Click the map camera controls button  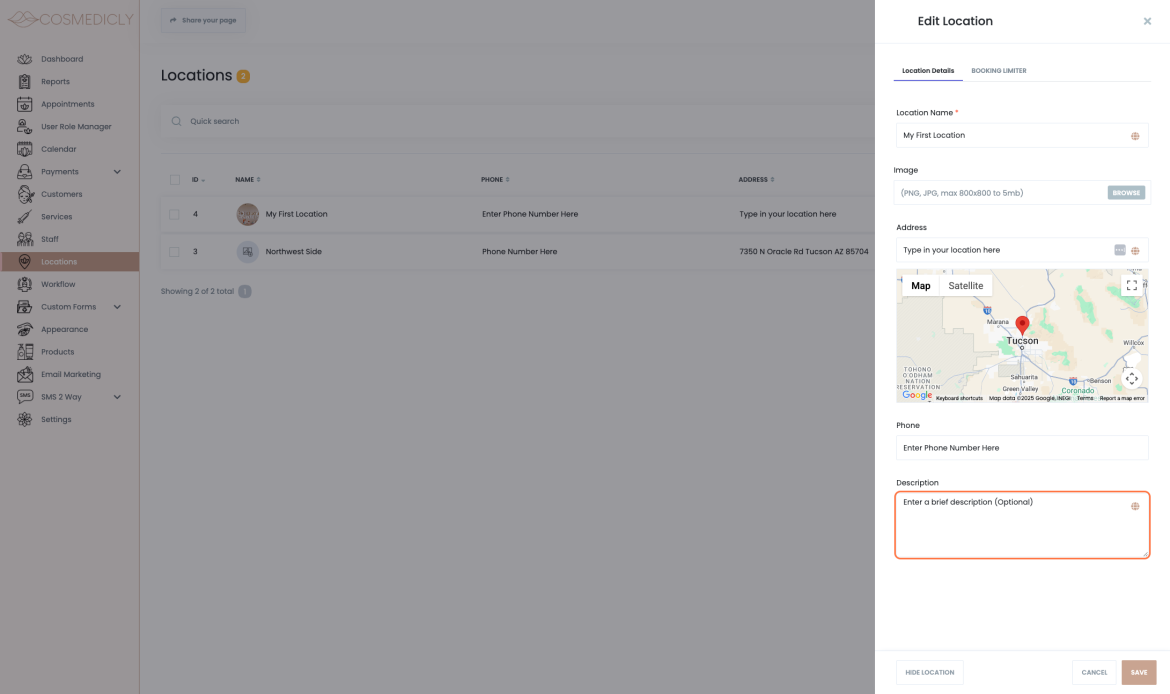click(1131, 378)
